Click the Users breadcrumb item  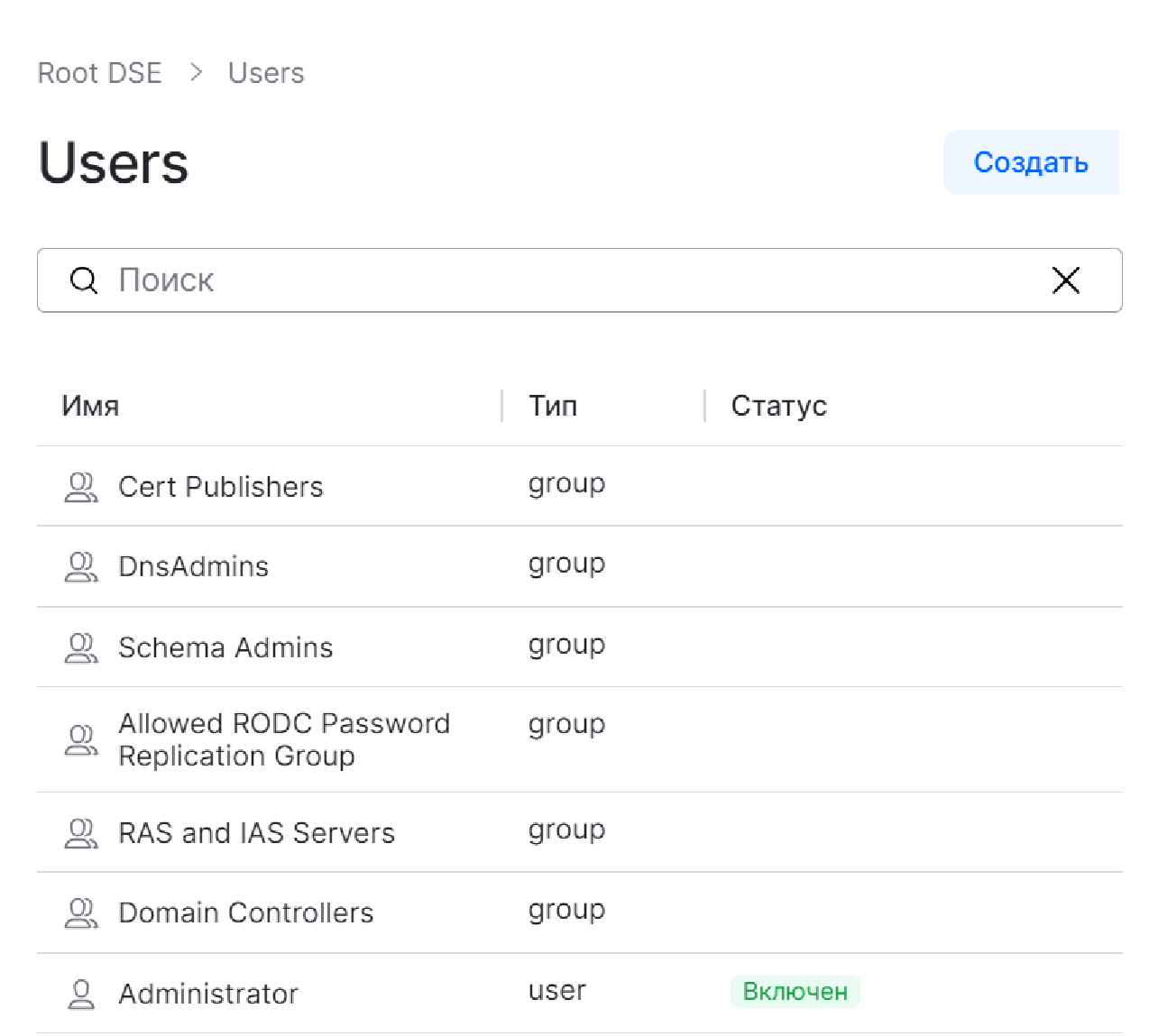(x=266, y=73)
